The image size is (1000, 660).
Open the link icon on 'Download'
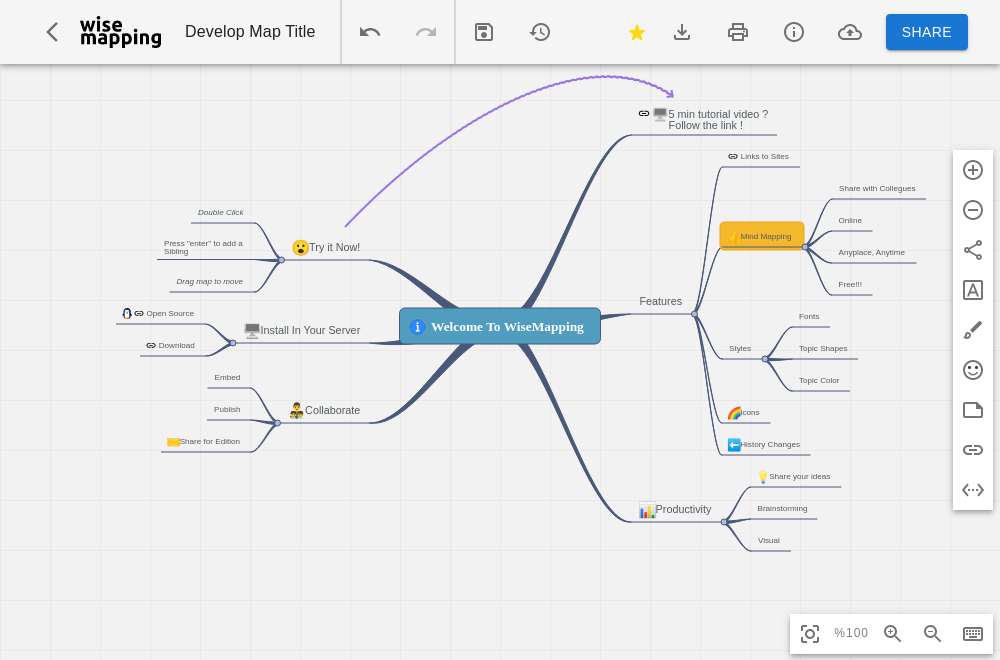(151, 346)
